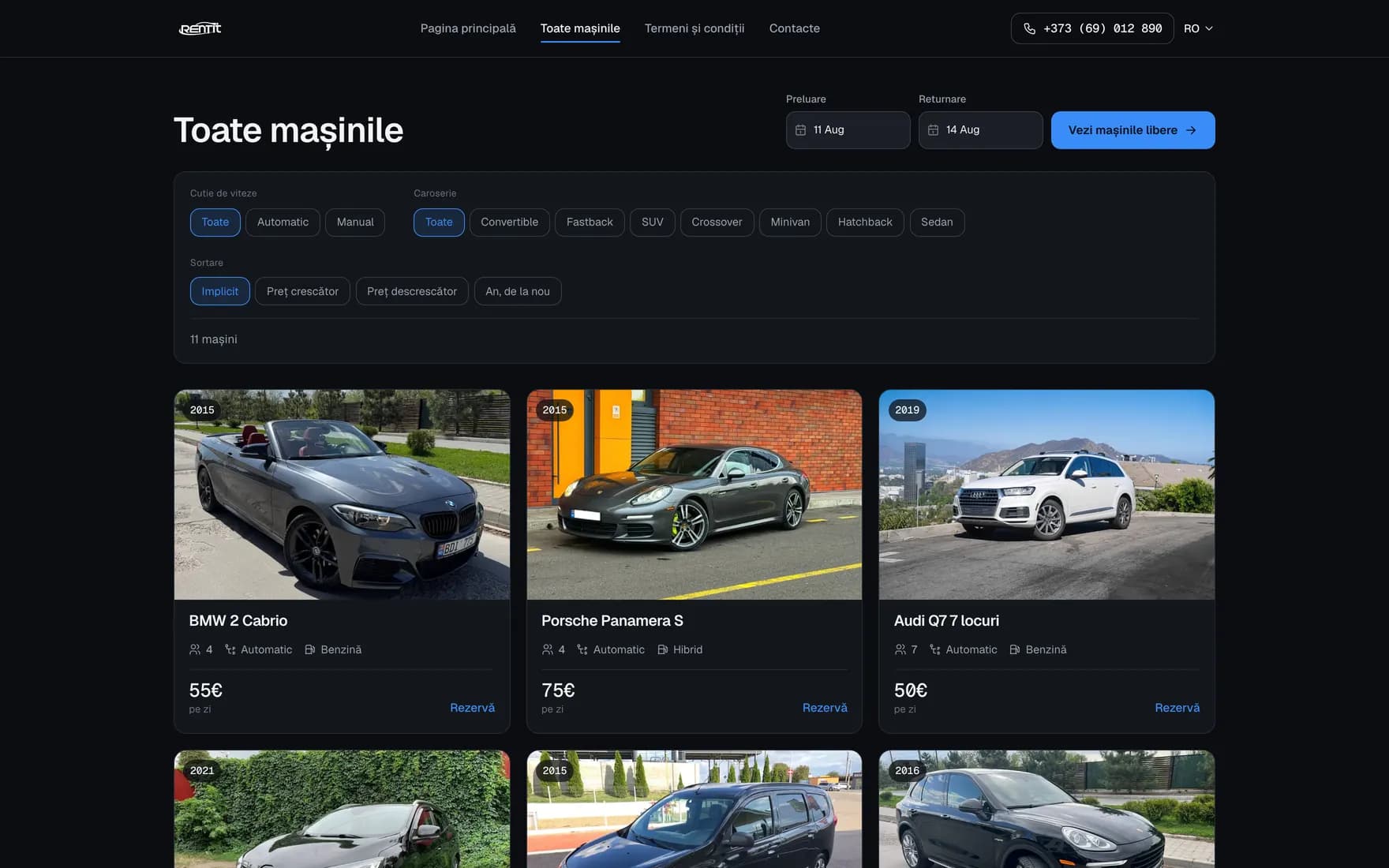The width and height of the screenshot is (1389, 868).
Task: Call the +373 (69) 012 890 number
Action: pyautogui.click(x=1092, y=28)
